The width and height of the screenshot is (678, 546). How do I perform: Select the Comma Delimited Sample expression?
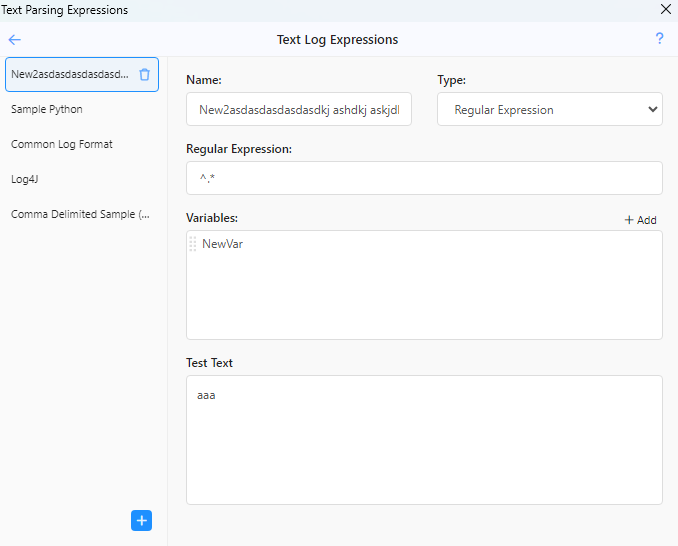82,214
